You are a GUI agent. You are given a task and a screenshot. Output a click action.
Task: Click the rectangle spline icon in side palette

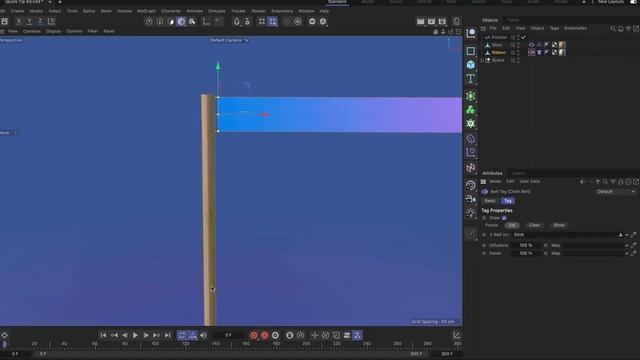click(x=471, y=51)
